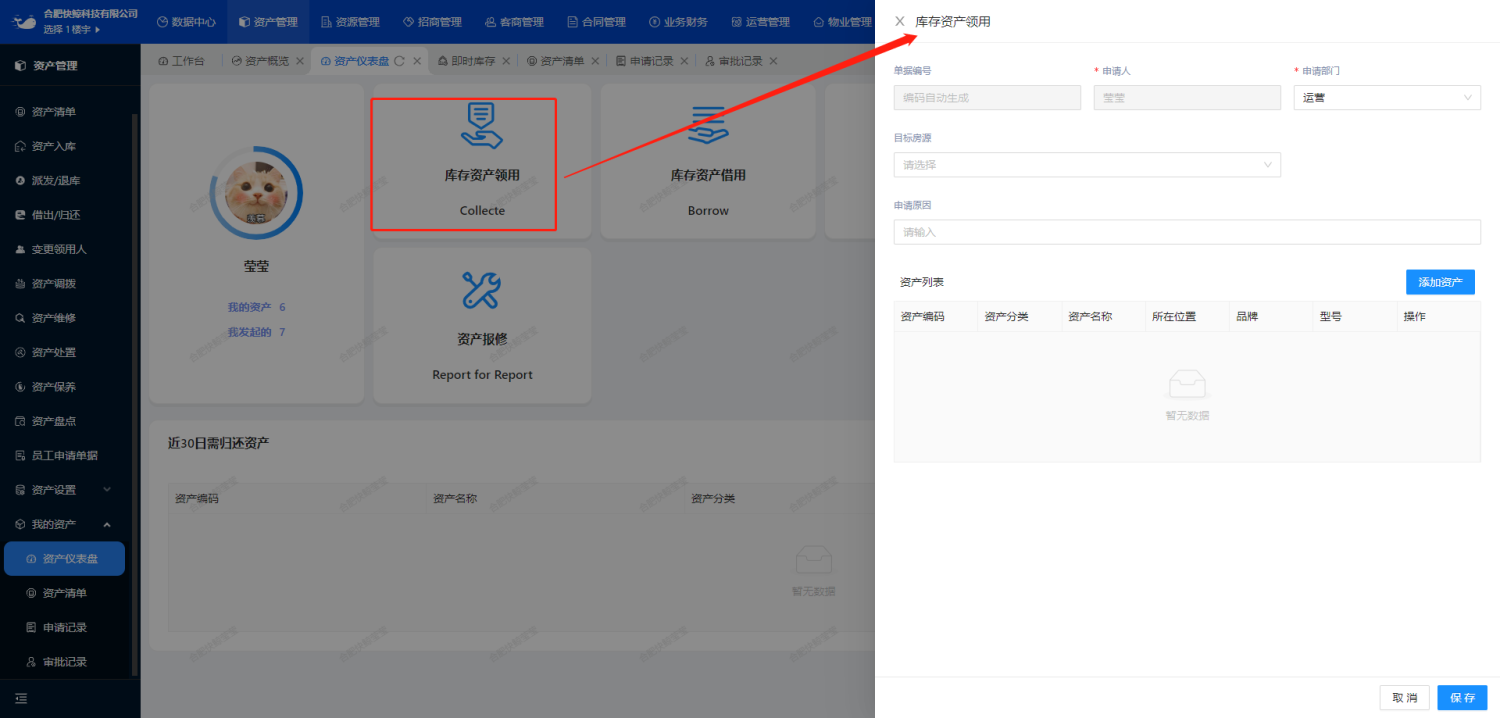Open the 申请部门 dropdown showing 运营

pyautogui.click(x=1387, y=97)
